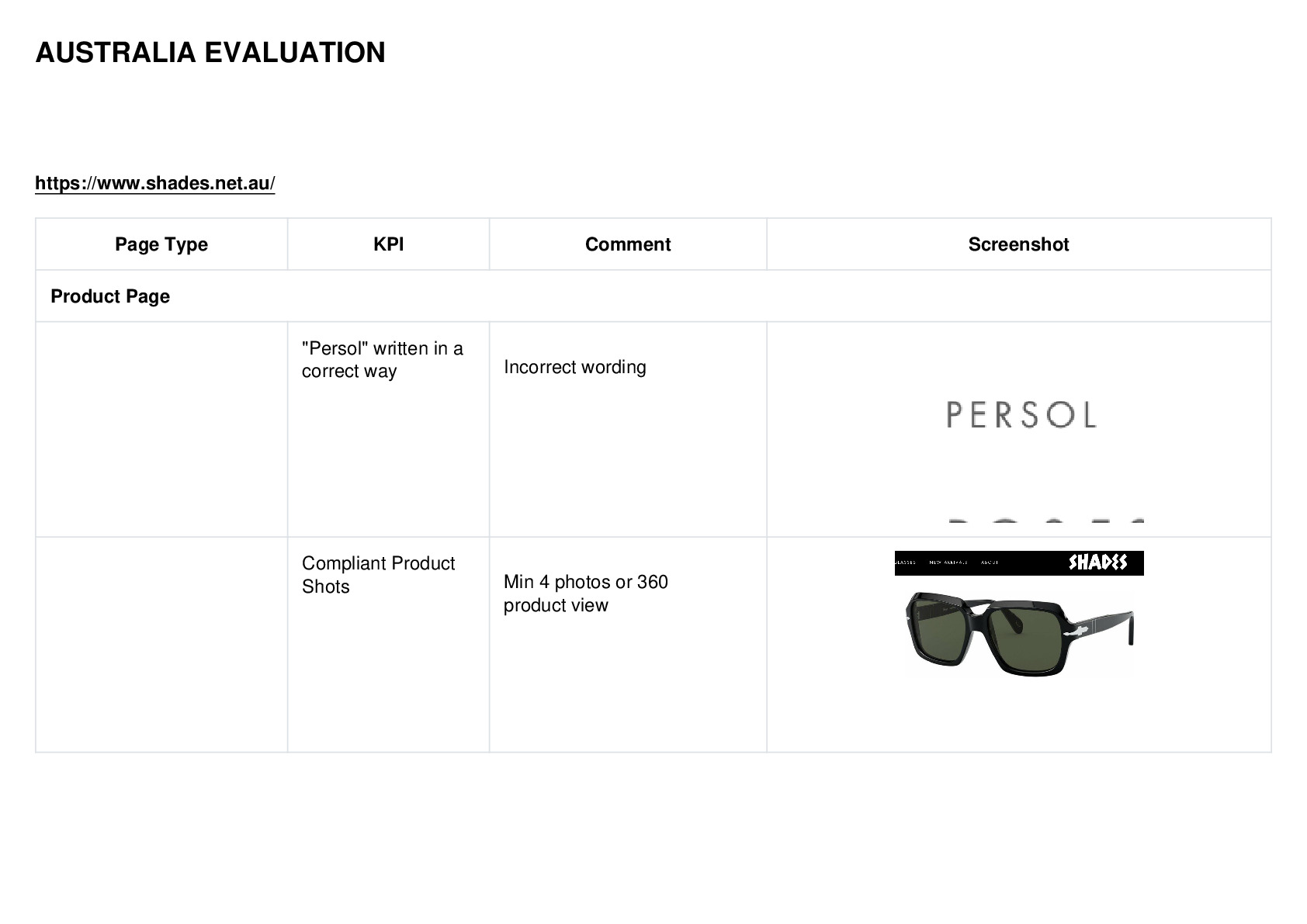Click the partially cropped logo below PERSOL
This screenshot has height=924, width=1307.
tap(1045, 521)
